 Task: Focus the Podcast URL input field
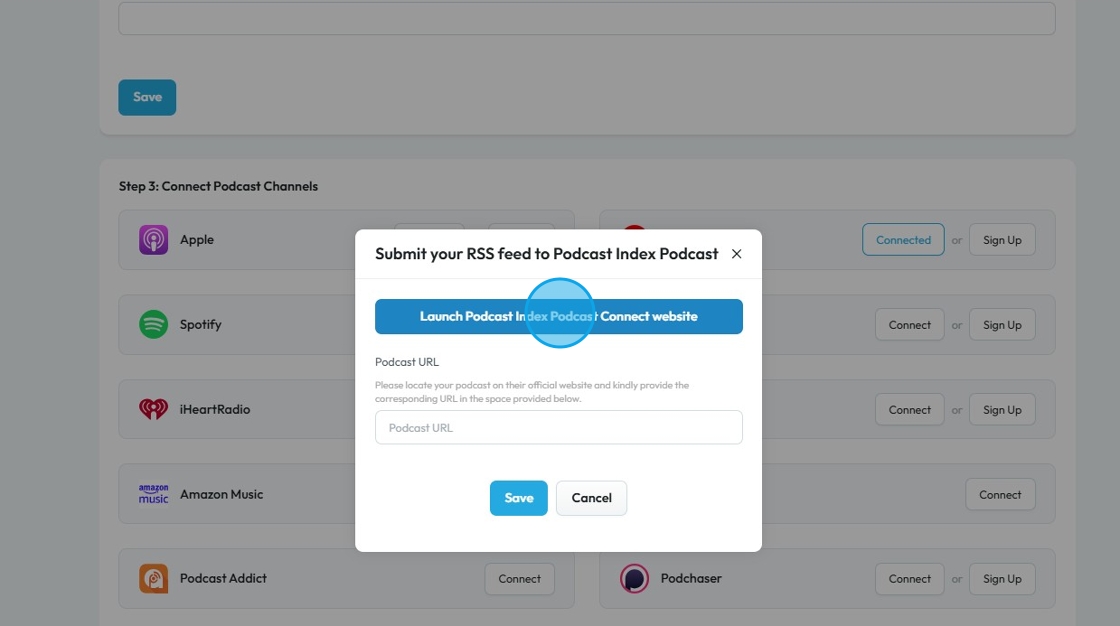(x=558, y=427)
